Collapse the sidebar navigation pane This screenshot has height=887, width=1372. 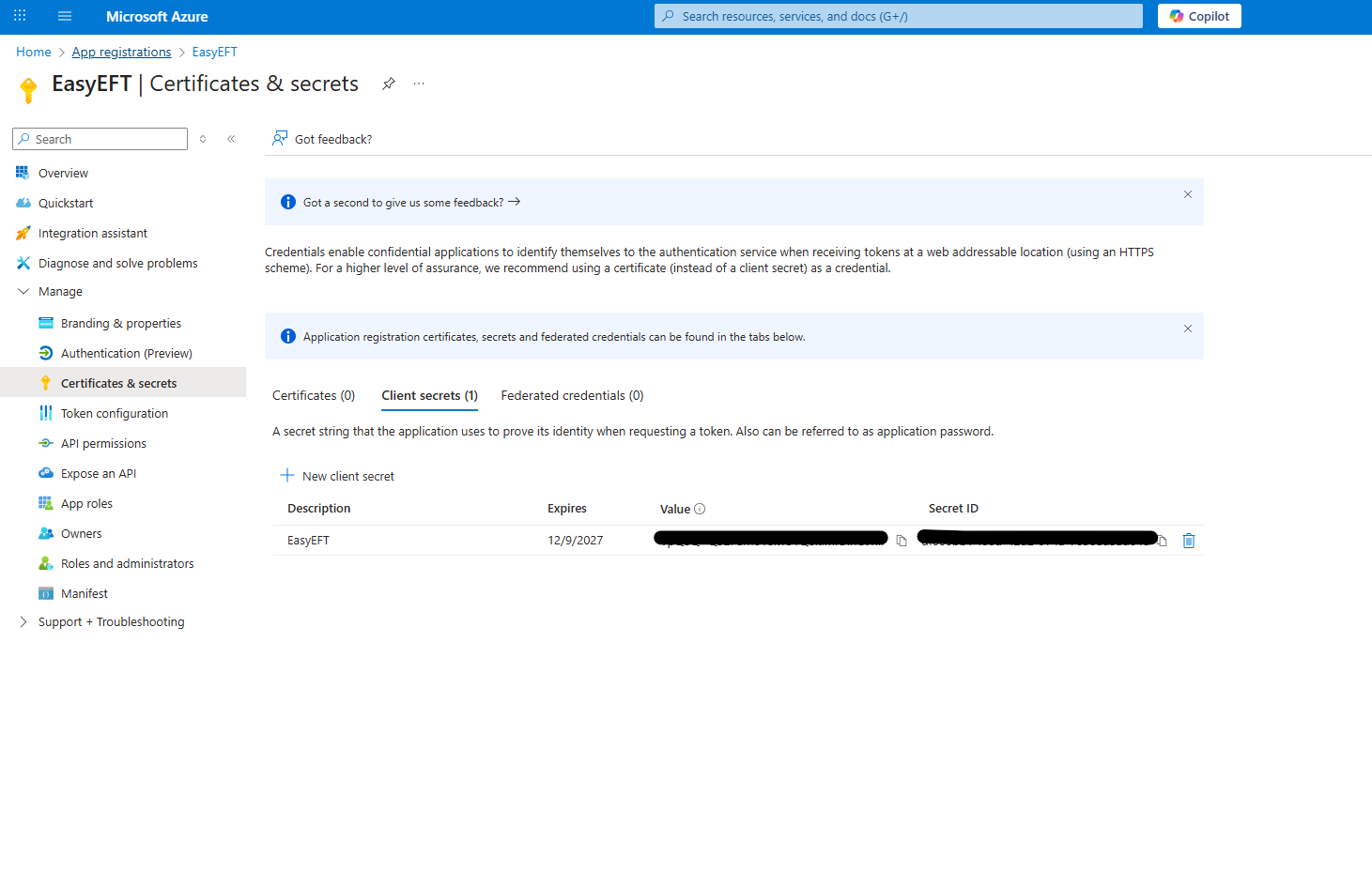coord(231,139)
